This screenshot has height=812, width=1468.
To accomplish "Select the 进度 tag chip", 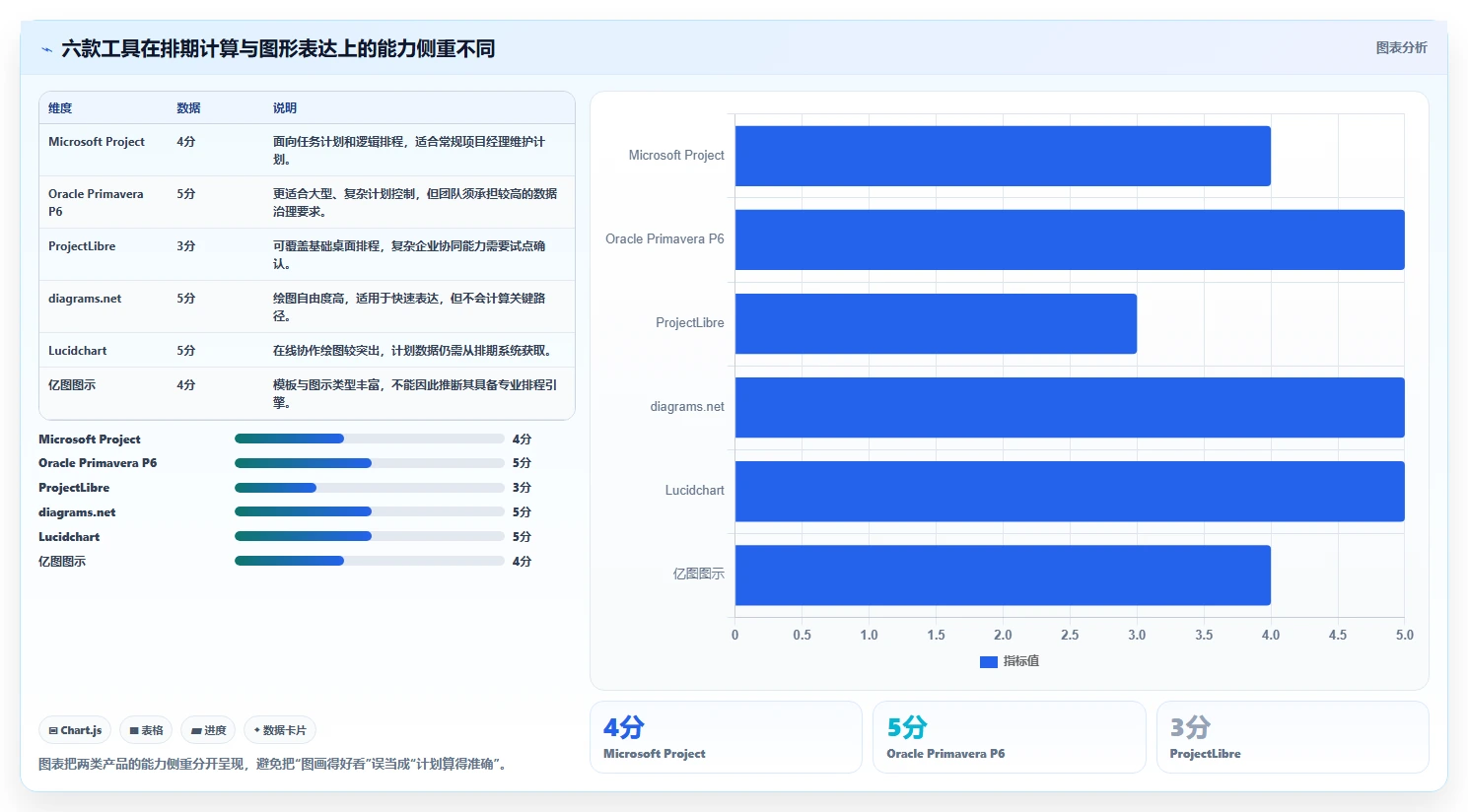I will coord(208,730).
